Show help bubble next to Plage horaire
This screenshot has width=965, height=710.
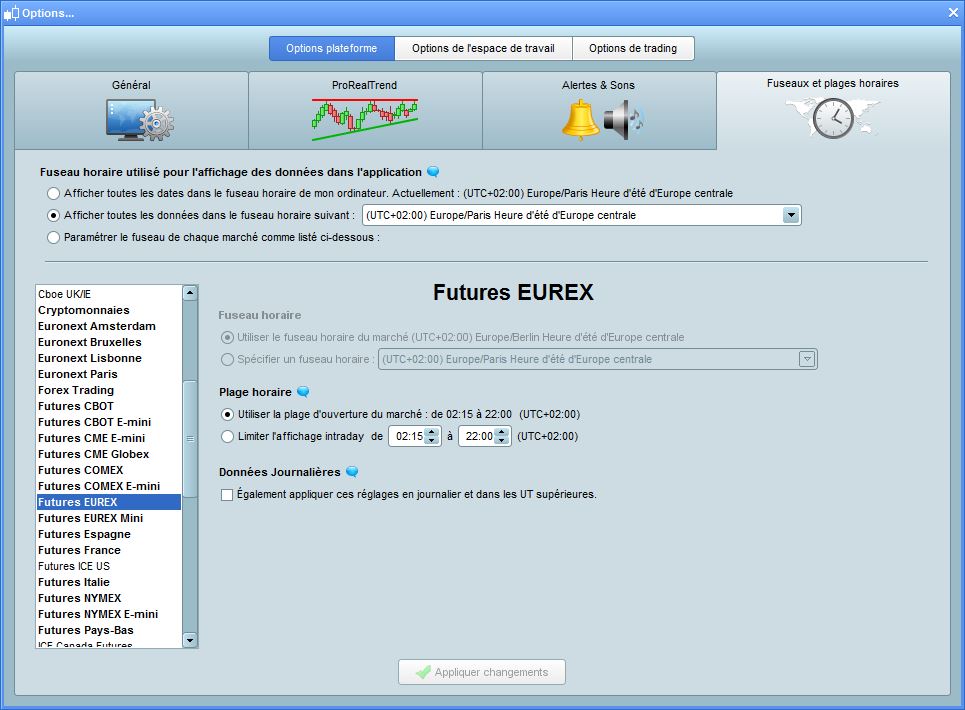(303, 392)
